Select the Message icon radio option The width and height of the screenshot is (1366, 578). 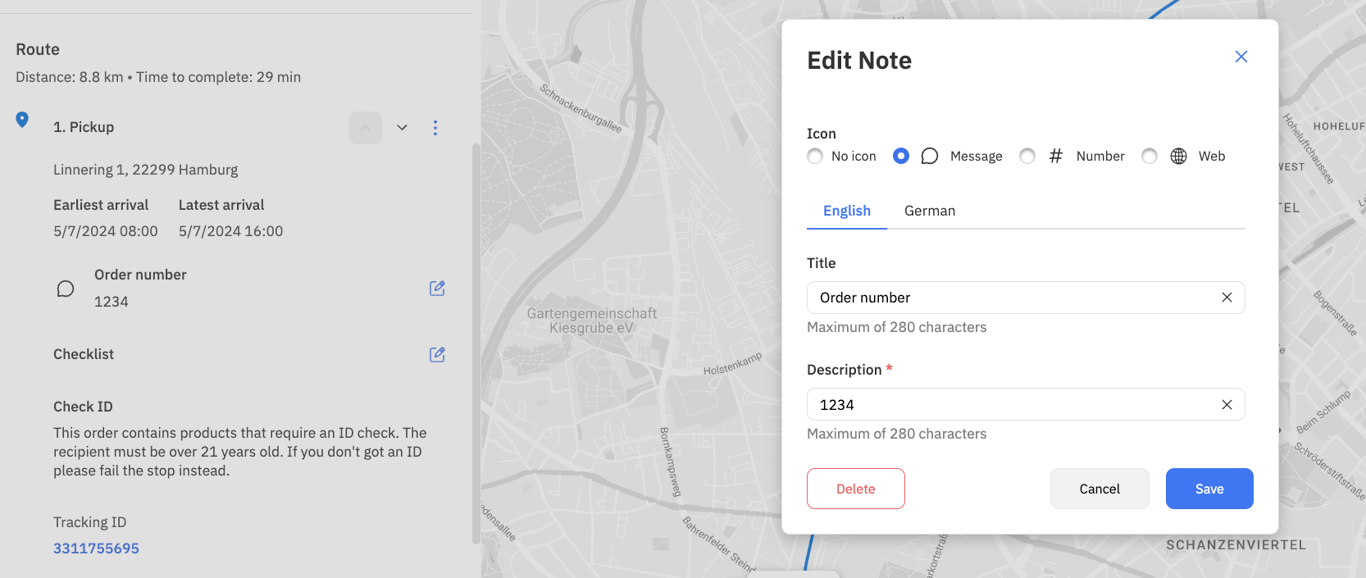[901, 156]
